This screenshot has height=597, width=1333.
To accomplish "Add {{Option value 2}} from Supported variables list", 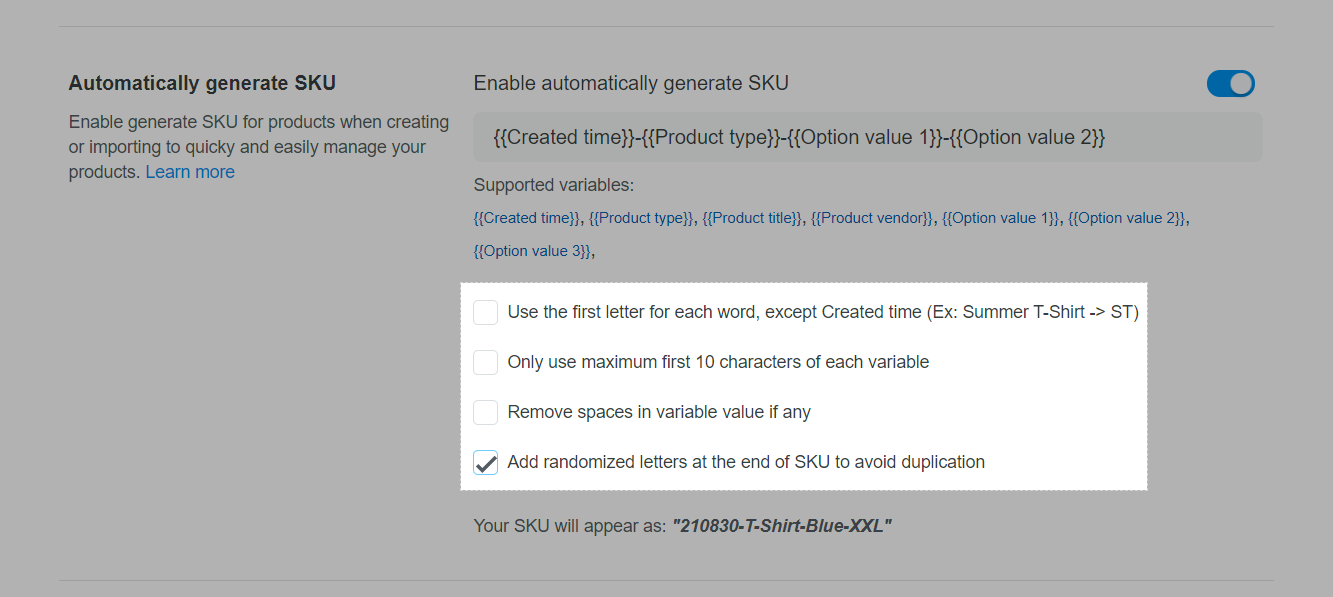I will click(x=1127, y=218).
